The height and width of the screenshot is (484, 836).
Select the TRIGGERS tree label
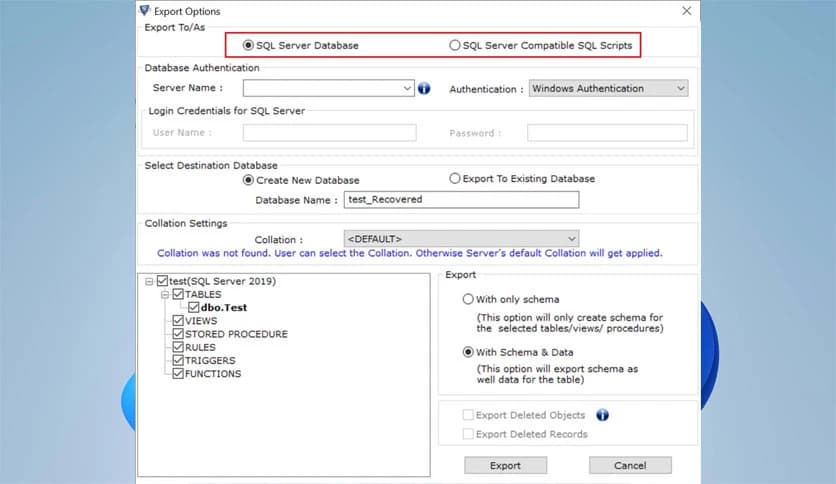click(210, 361)
